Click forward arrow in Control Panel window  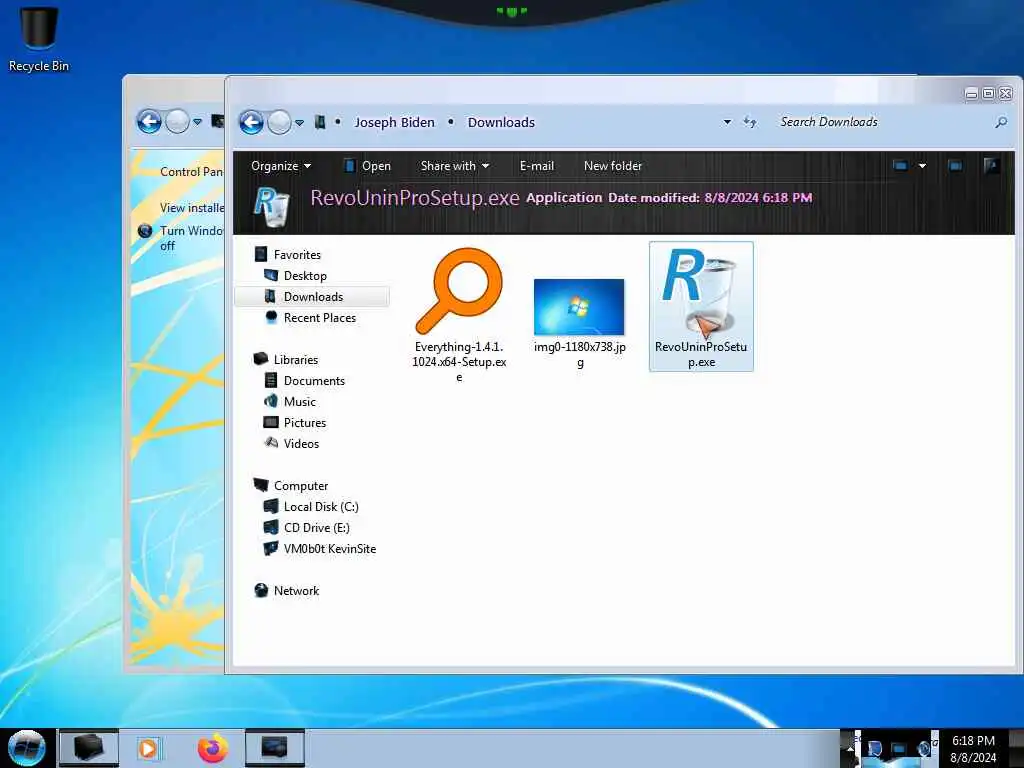pos(177,121)
